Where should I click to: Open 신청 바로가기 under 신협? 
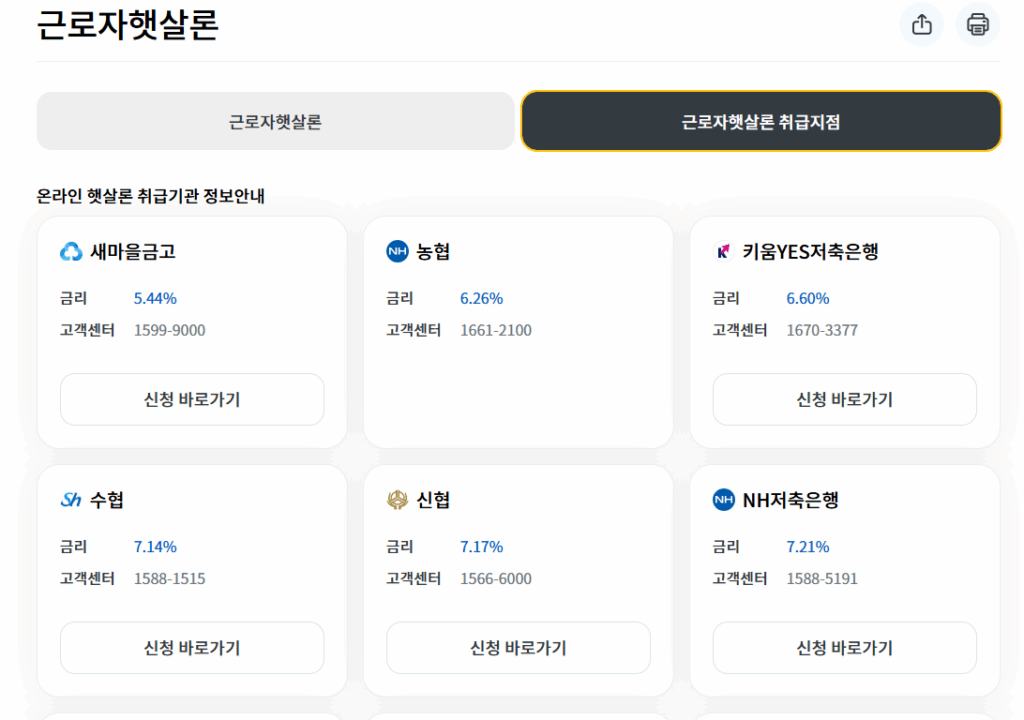pos(518,648)
